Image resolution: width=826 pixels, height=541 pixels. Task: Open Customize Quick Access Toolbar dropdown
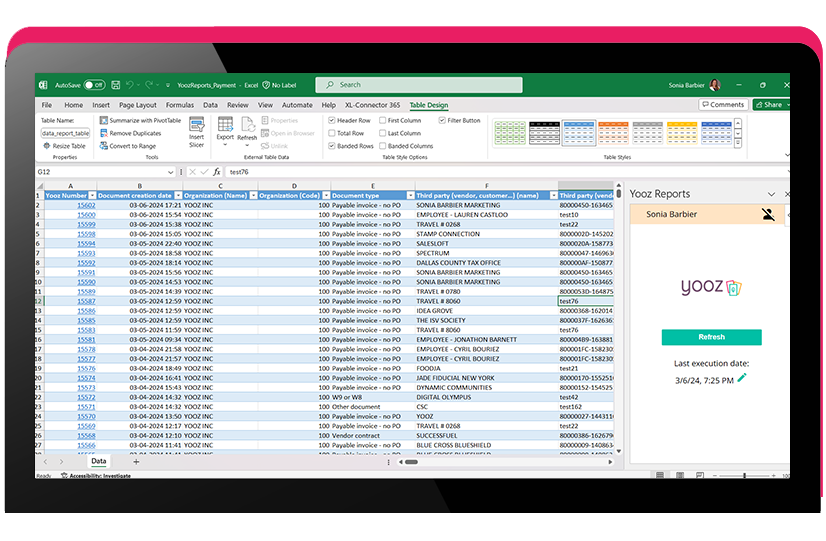pos(168,85)
